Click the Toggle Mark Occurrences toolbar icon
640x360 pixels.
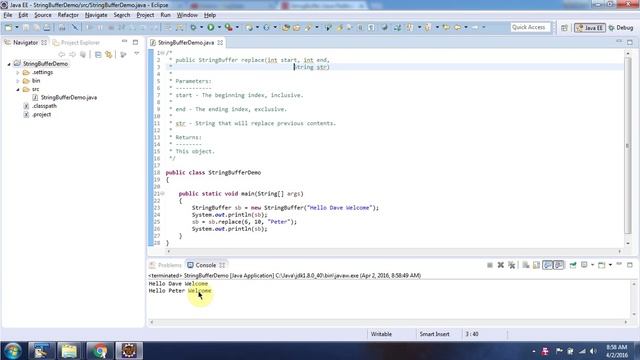pyautogui.click(x=339, y=27)
